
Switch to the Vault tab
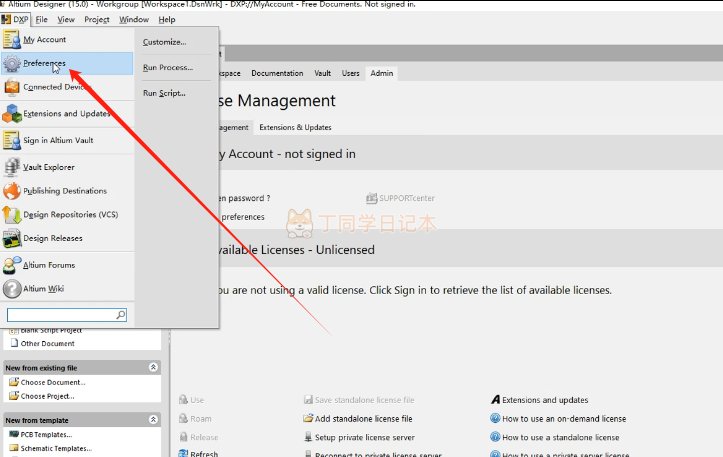[x=322, y=73]
